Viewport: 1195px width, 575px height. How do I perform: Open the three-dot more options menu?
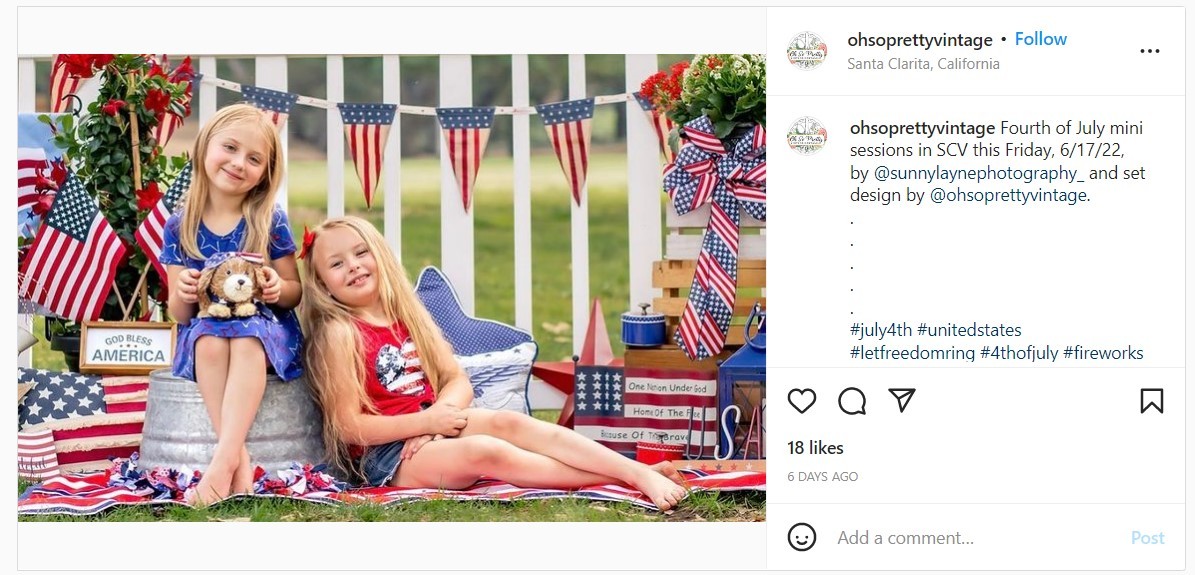click(x=1149, y=51)
